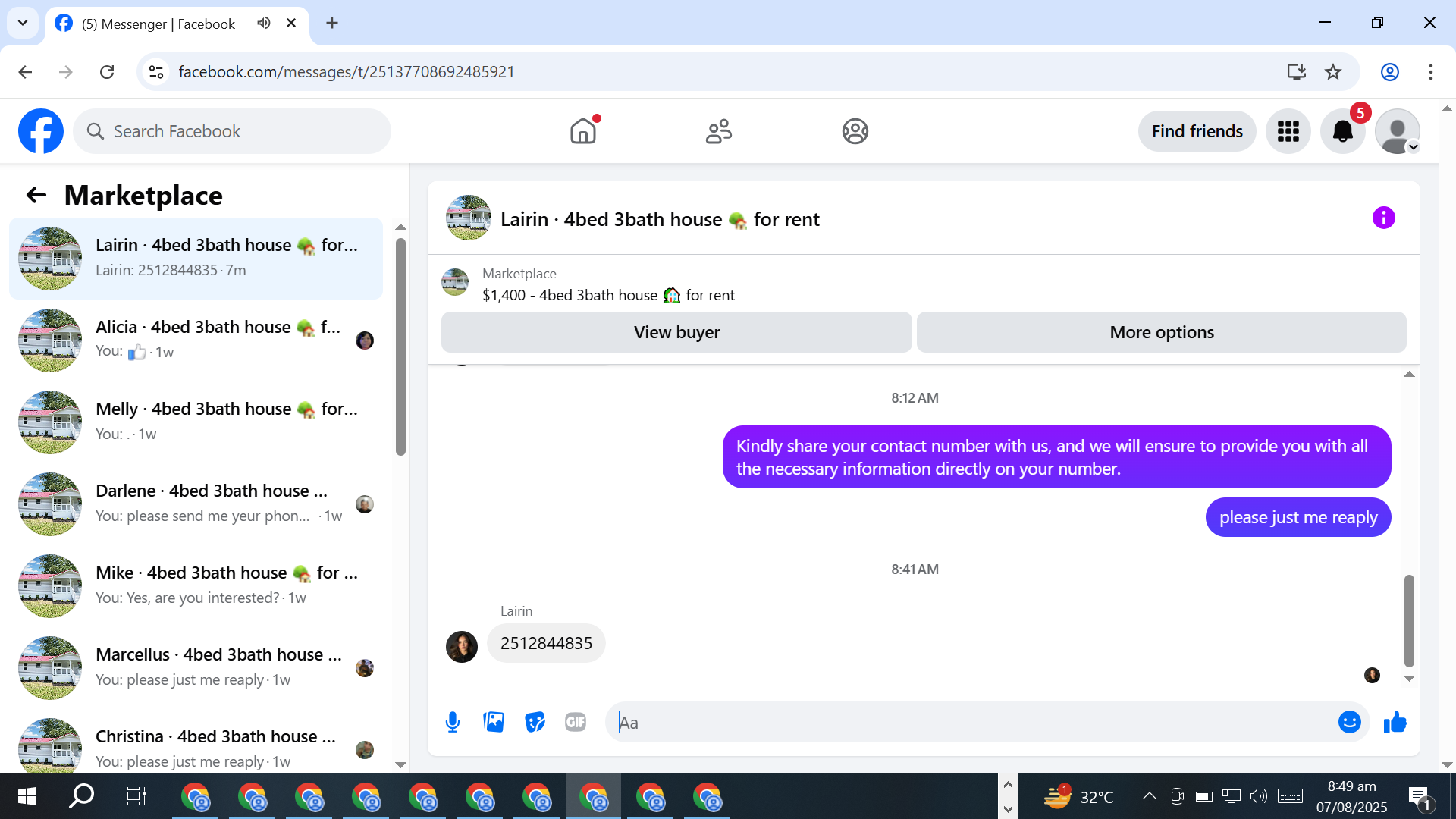Open the Facebook menu grid icon
Screen dimensions: 1456x819
point(1288,131)
